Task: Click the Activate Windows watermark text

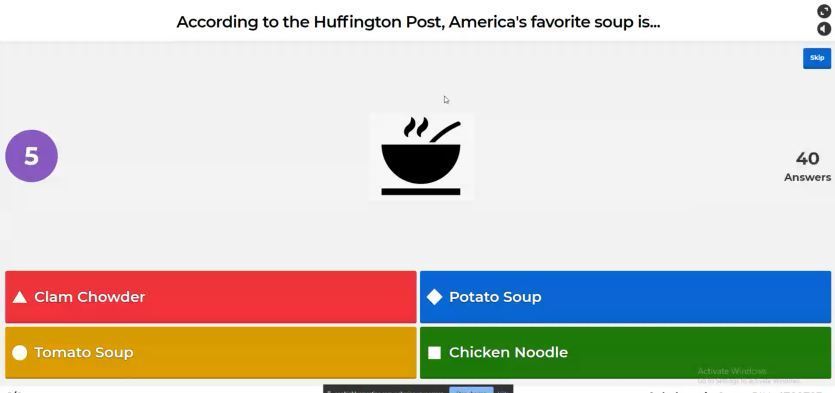Action: click(x=732, y=371)
